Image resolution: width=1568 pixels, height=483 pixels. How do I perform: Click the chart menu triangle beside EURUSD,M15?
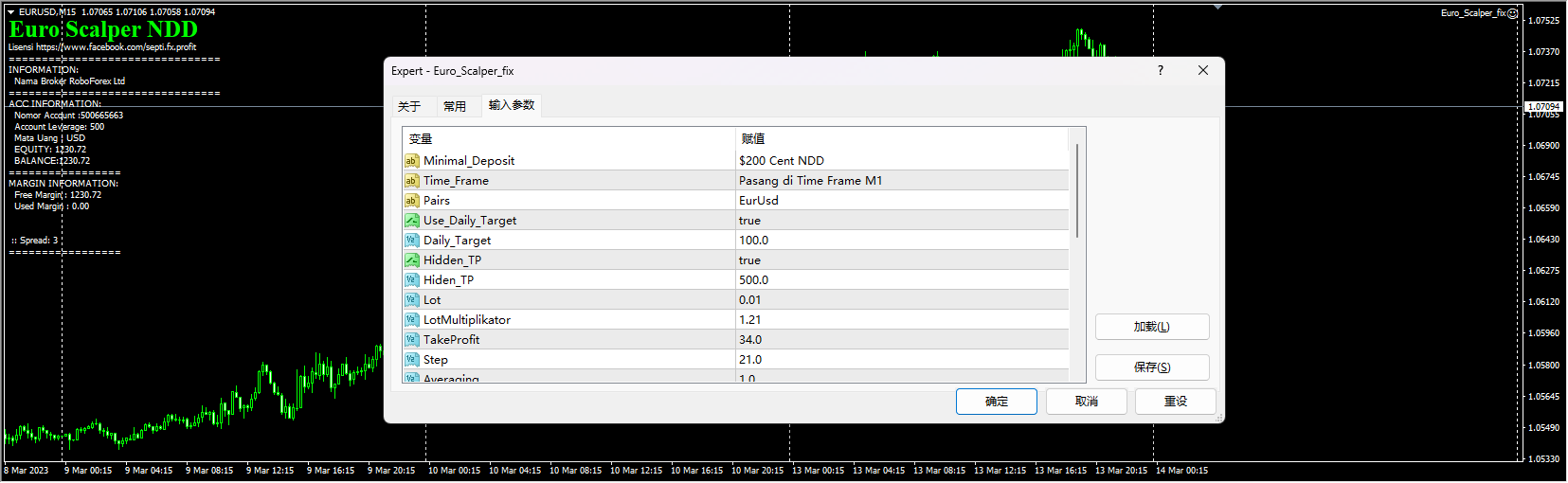(x=11, y=12)
